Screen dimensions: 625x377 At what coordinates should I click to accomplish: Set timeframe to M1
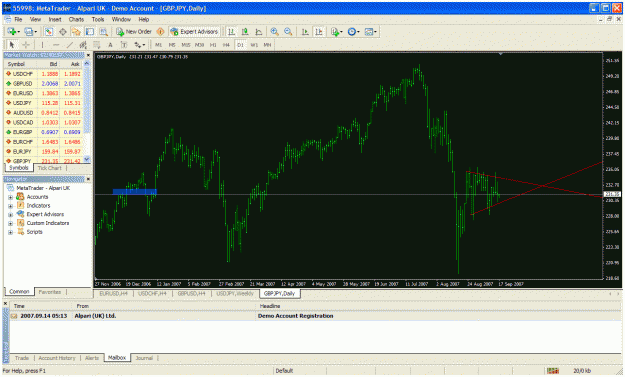point(159,45)
